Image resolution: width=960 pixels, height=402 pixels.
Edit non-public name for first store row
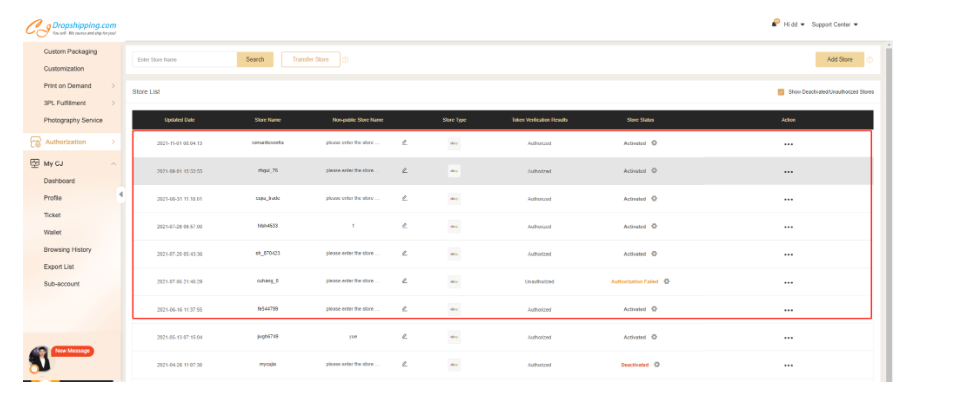pos(404,143)
